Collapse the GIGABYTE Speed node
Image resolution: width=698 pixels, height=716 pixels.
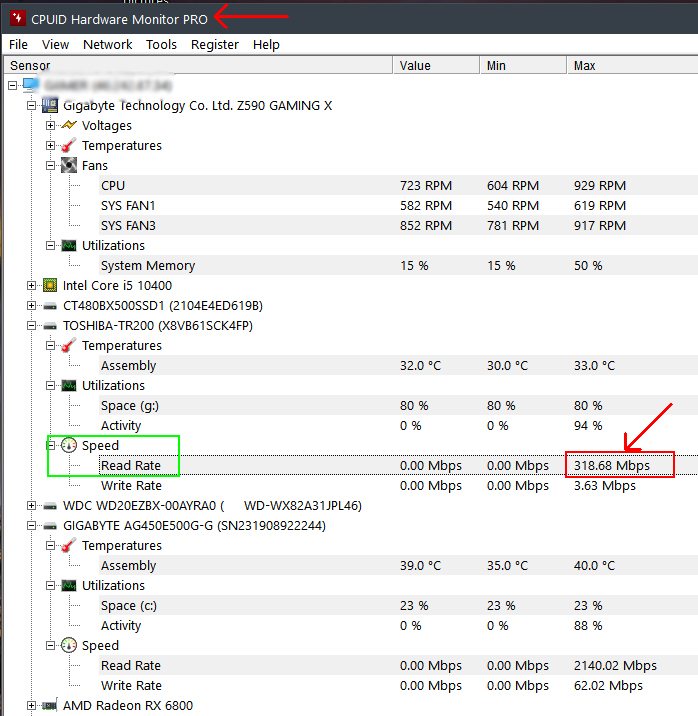pyautogui.click(x=50, y=646)
